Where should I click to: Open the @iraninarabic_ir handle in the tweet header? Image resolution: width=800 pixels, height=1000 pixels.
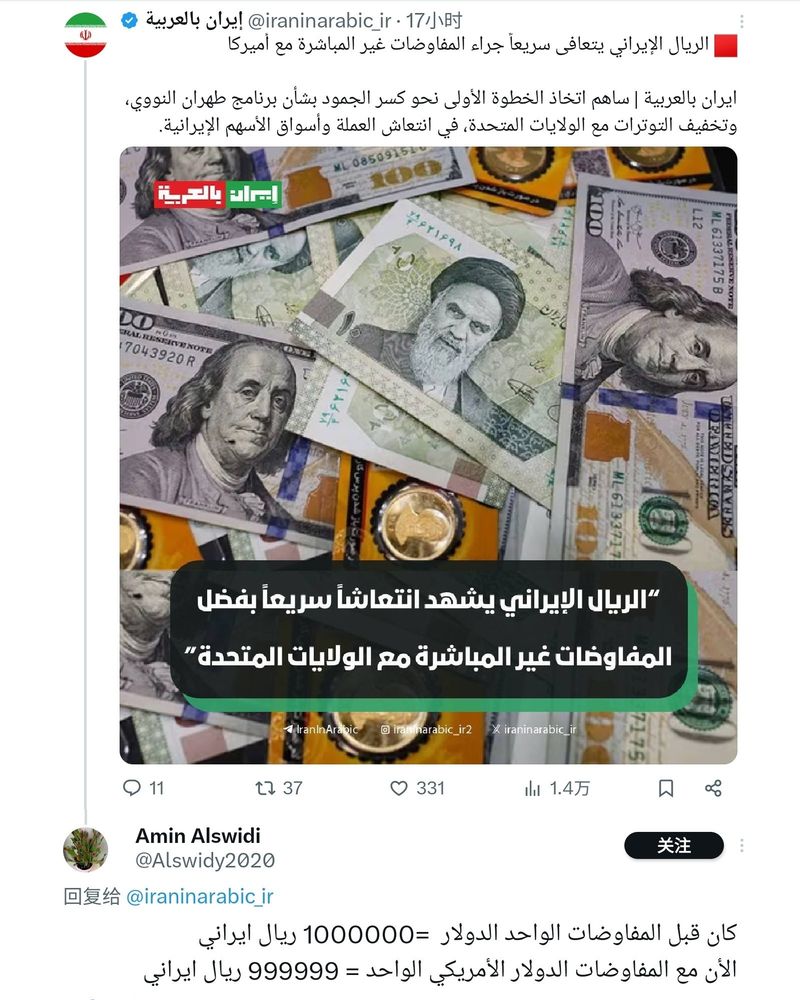click(318, 21)
